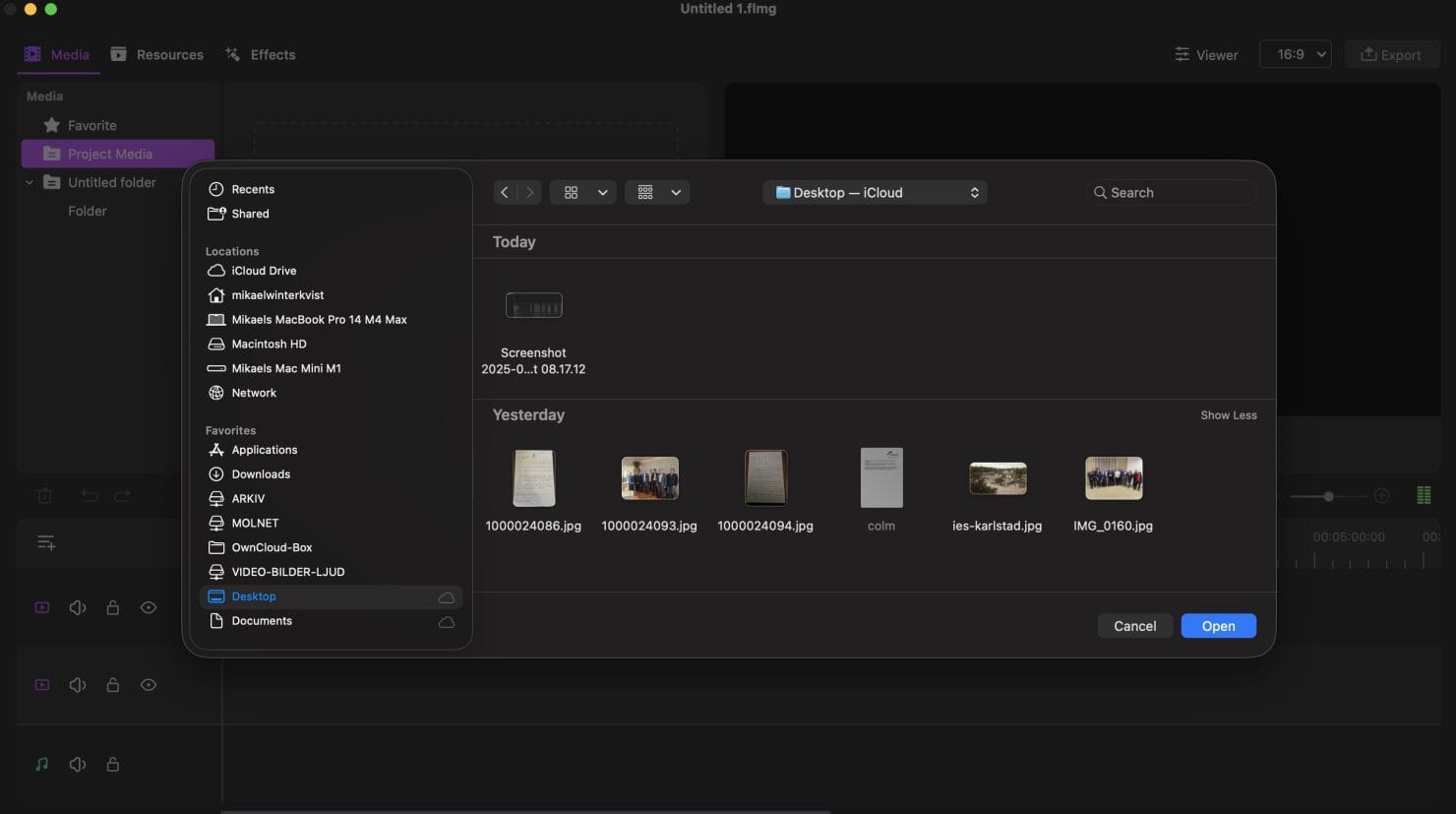Expand the grouping options dropdown in dialog
The width and height of the screenshot is (1456, 814).
tap(657, 193)
